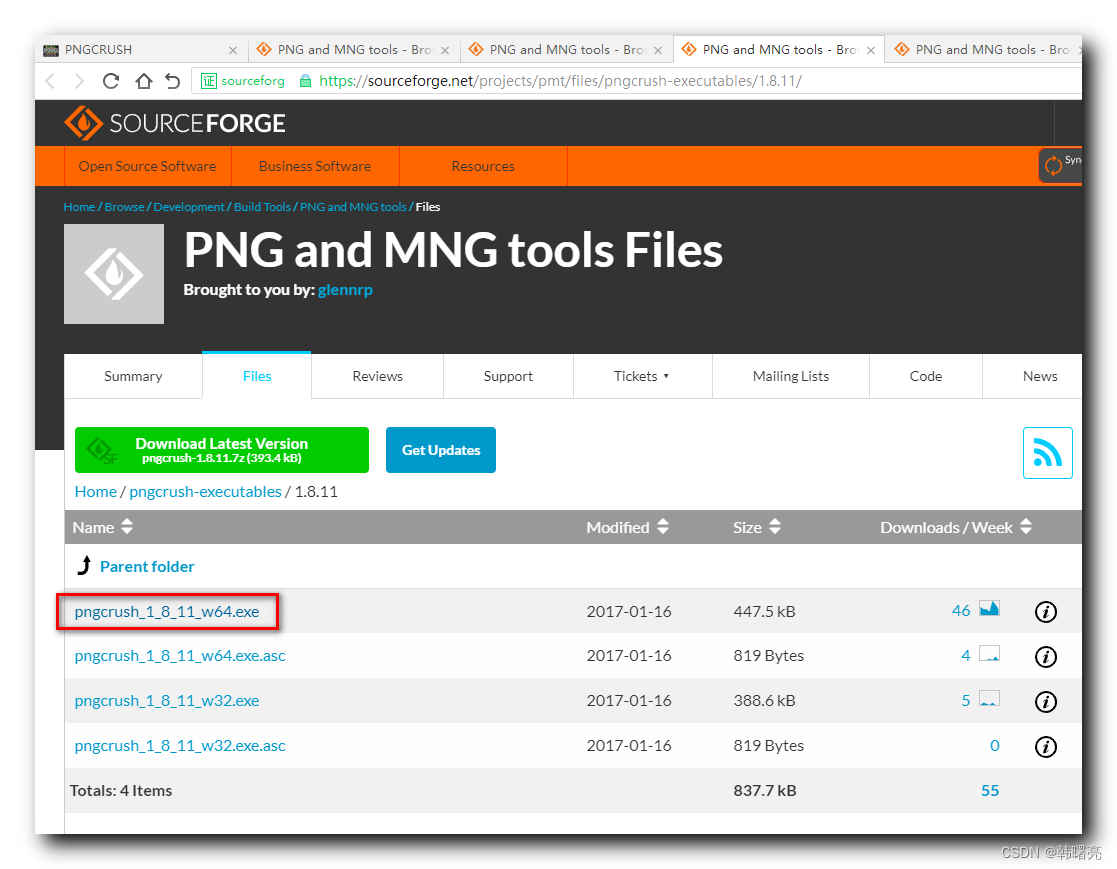1117x869 pixels.
Task: Click the RSS feed icon
Action: 1047,452
